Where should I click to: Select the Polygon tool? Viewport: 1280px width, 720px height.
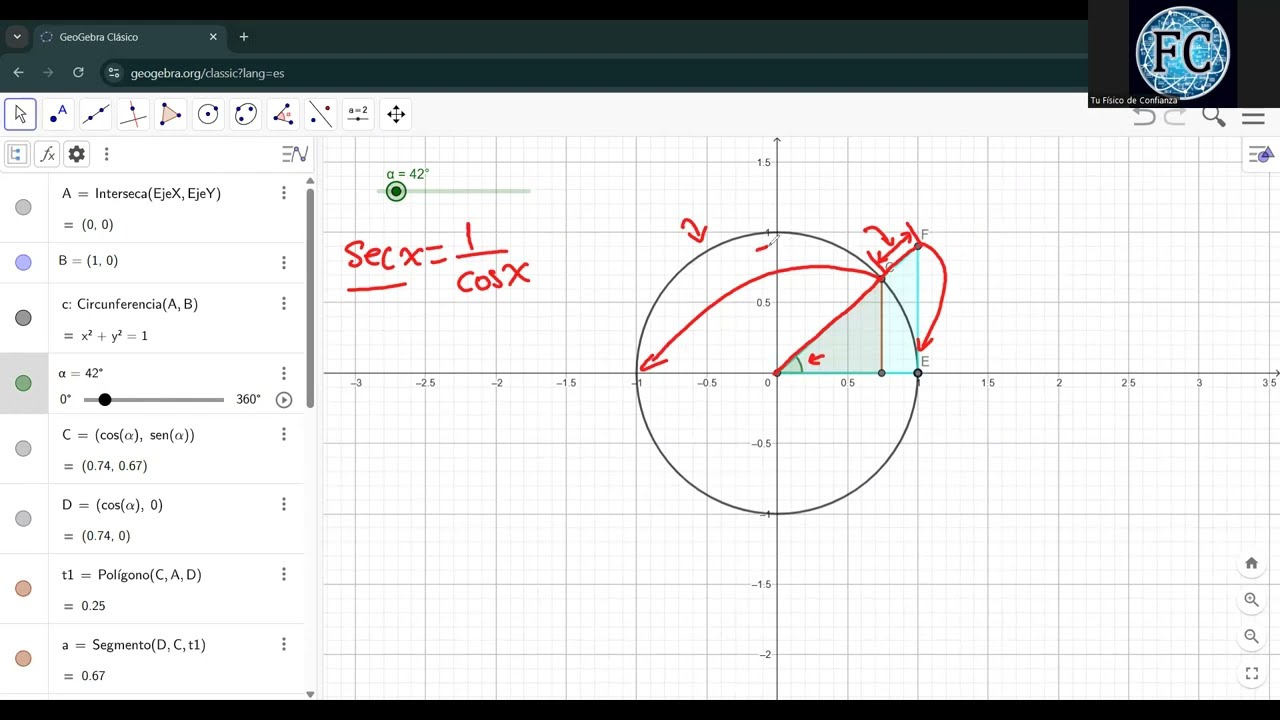point(171,114)
